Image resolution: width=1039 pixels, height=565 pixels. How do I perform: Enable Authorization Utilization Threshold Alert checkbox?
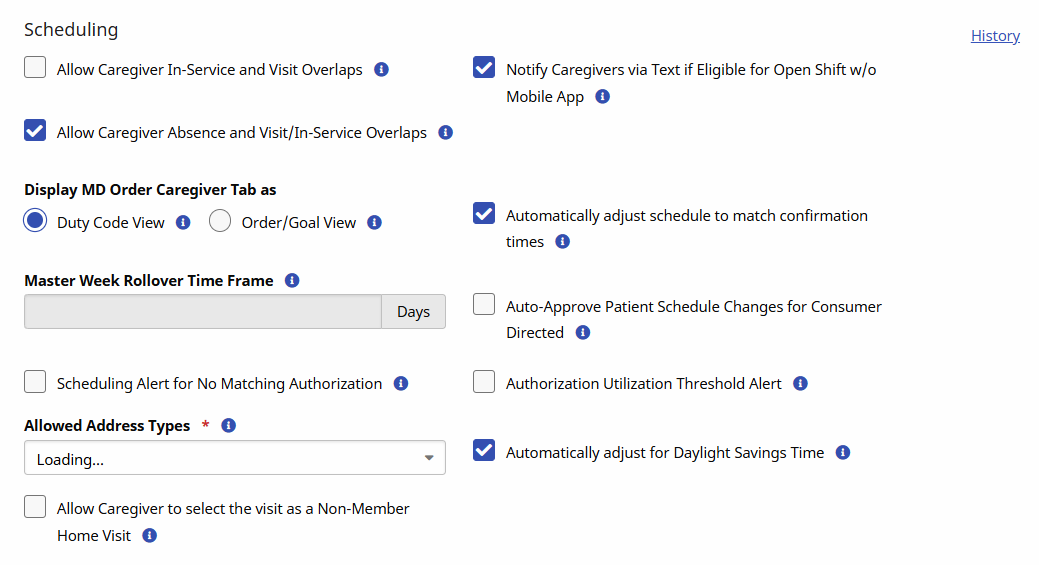point(484,382)
